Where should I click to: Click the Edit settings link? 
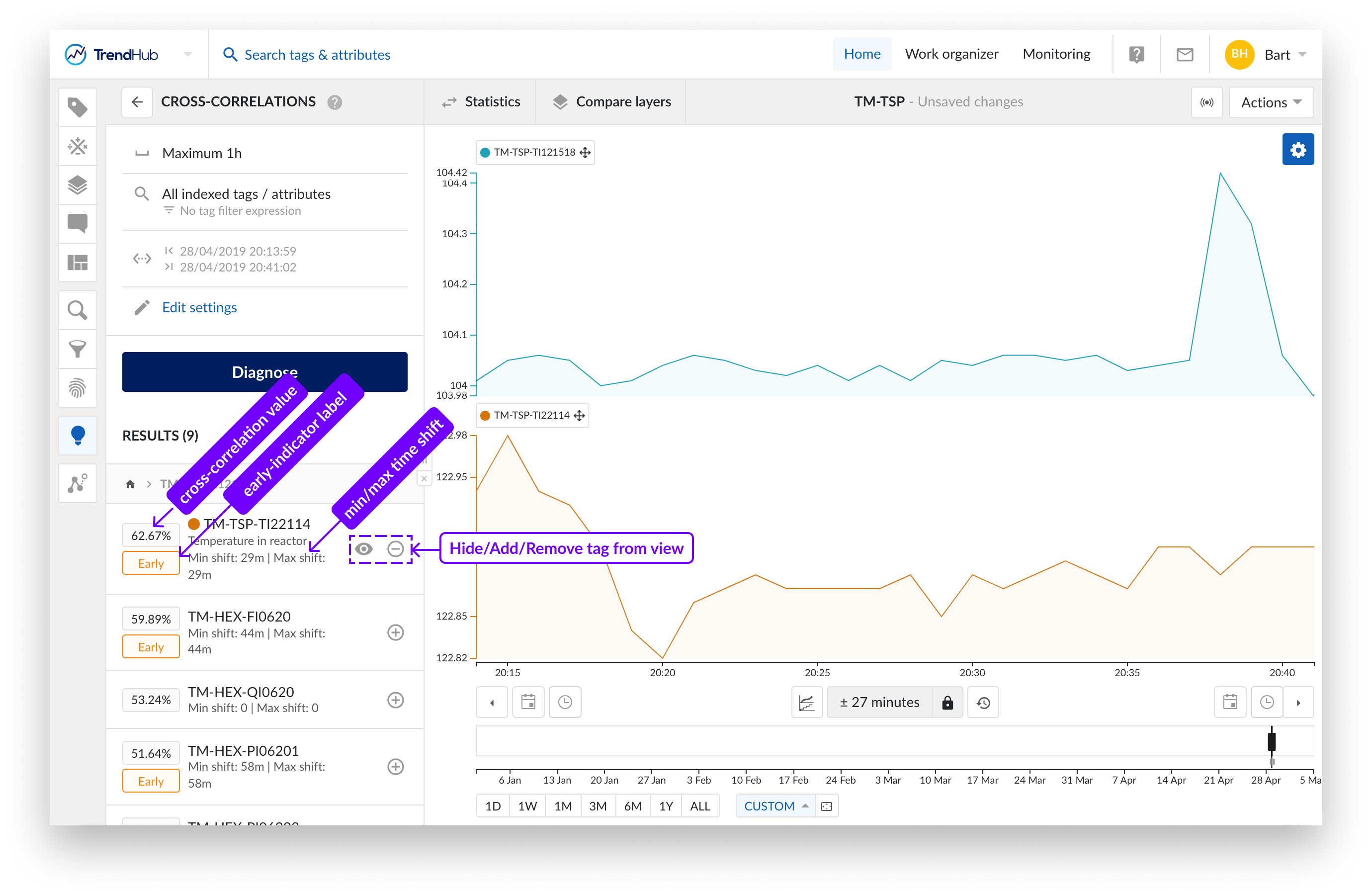click(x=199, y=307)
